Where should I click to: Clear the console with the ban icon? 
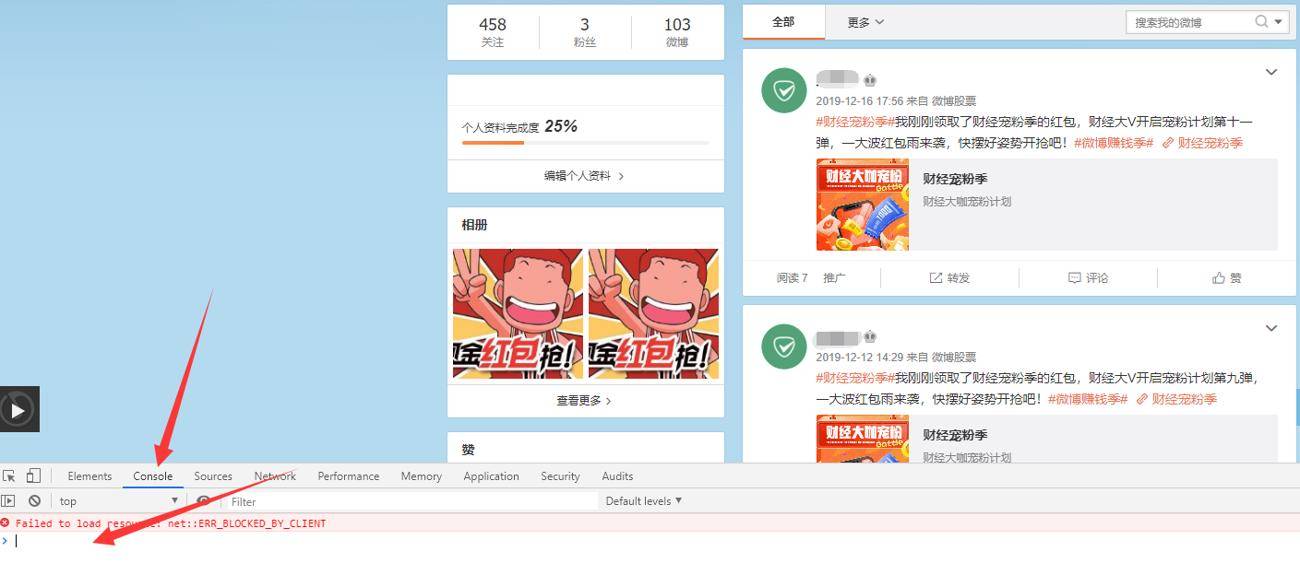[x=35, y=501]
